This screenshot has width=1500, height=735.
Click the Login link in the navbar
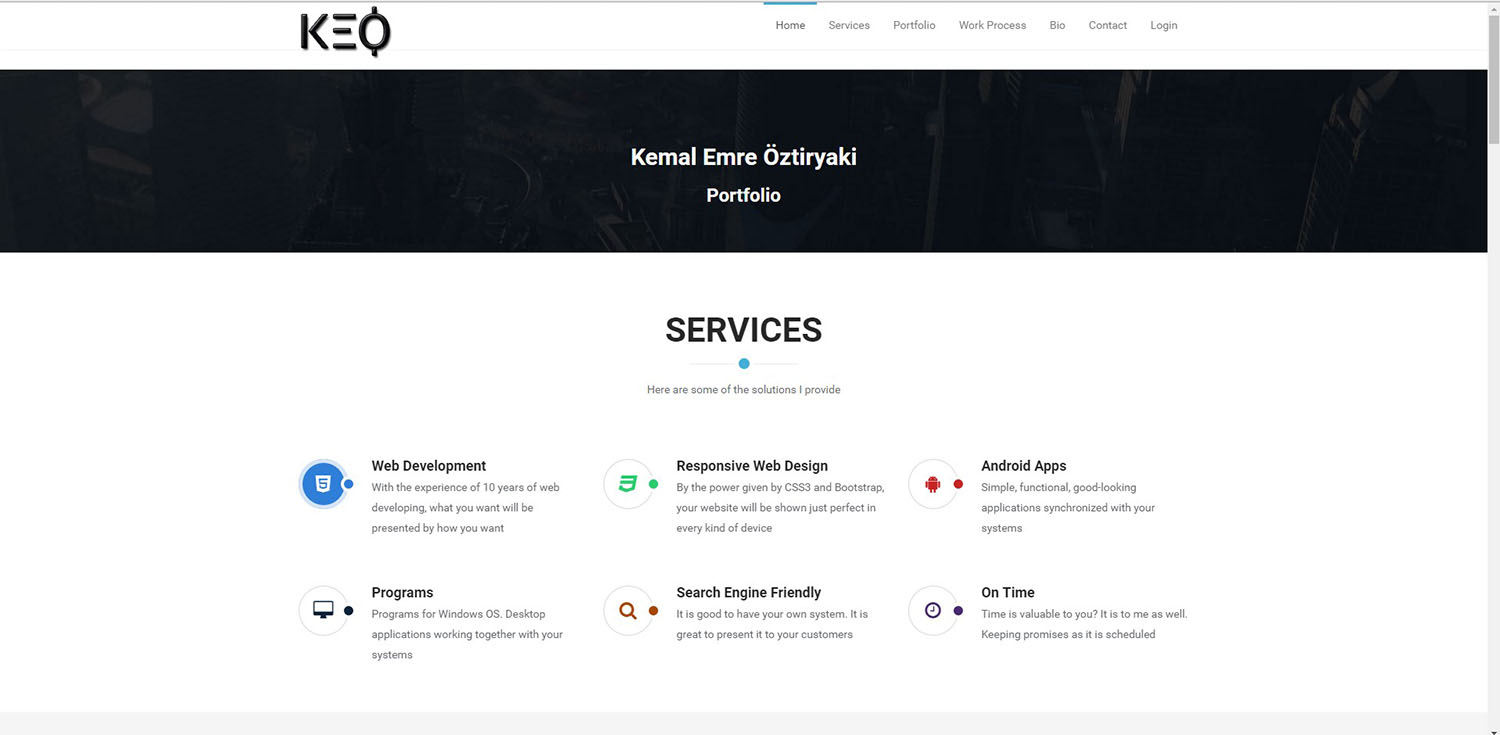point(1163,26)
